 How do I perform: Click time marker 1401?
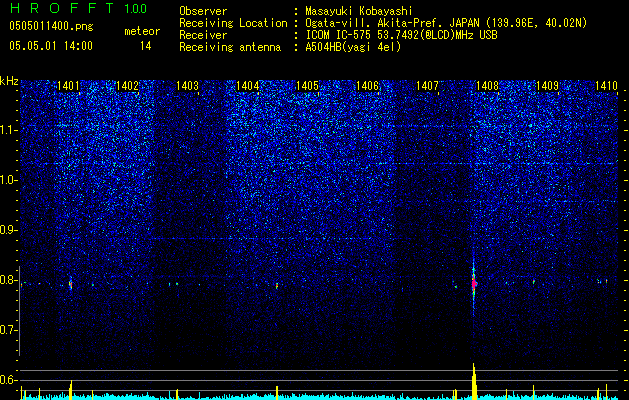coord(68,85)
